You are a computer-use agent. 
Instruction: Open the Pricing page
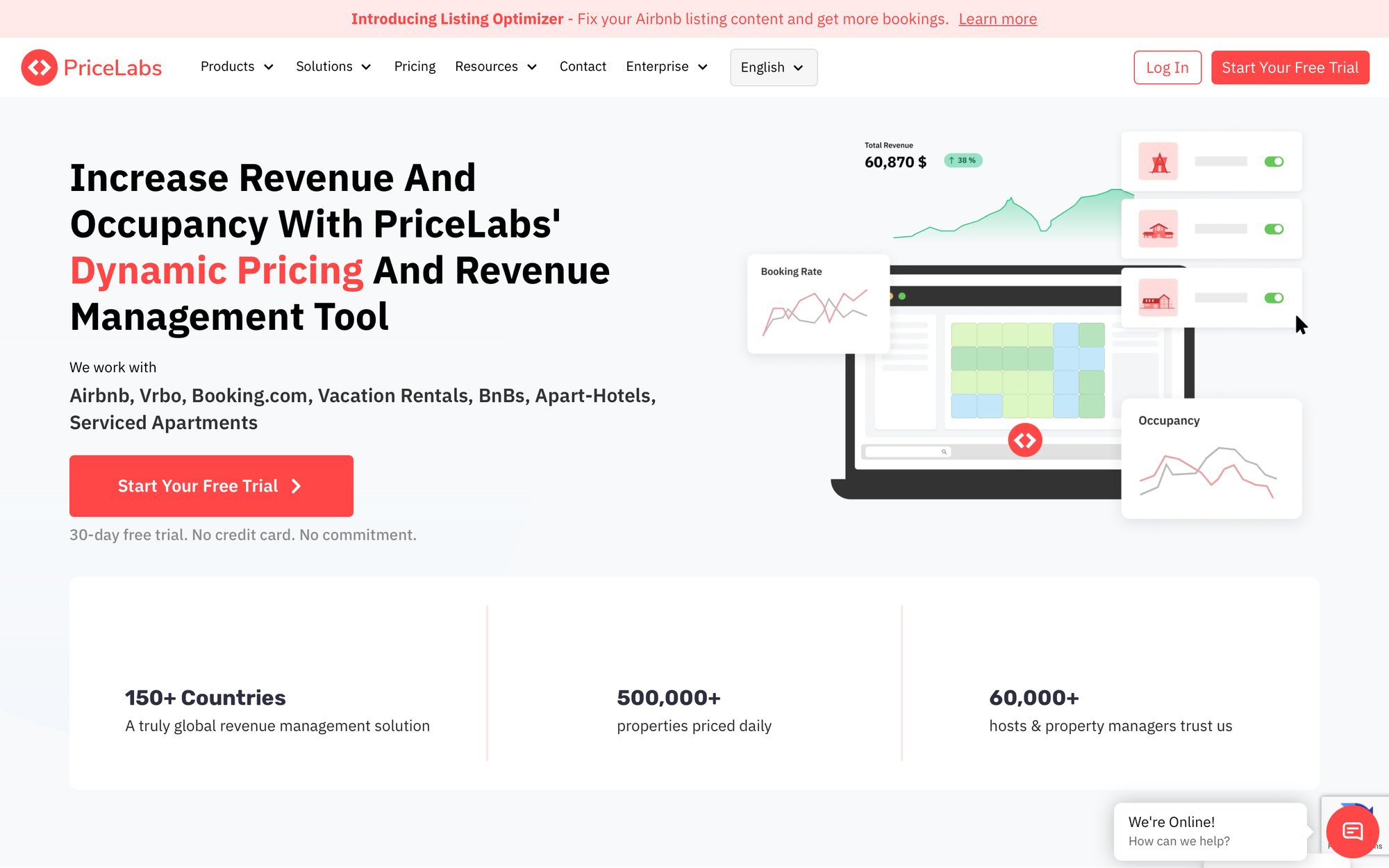click(415, 67)
